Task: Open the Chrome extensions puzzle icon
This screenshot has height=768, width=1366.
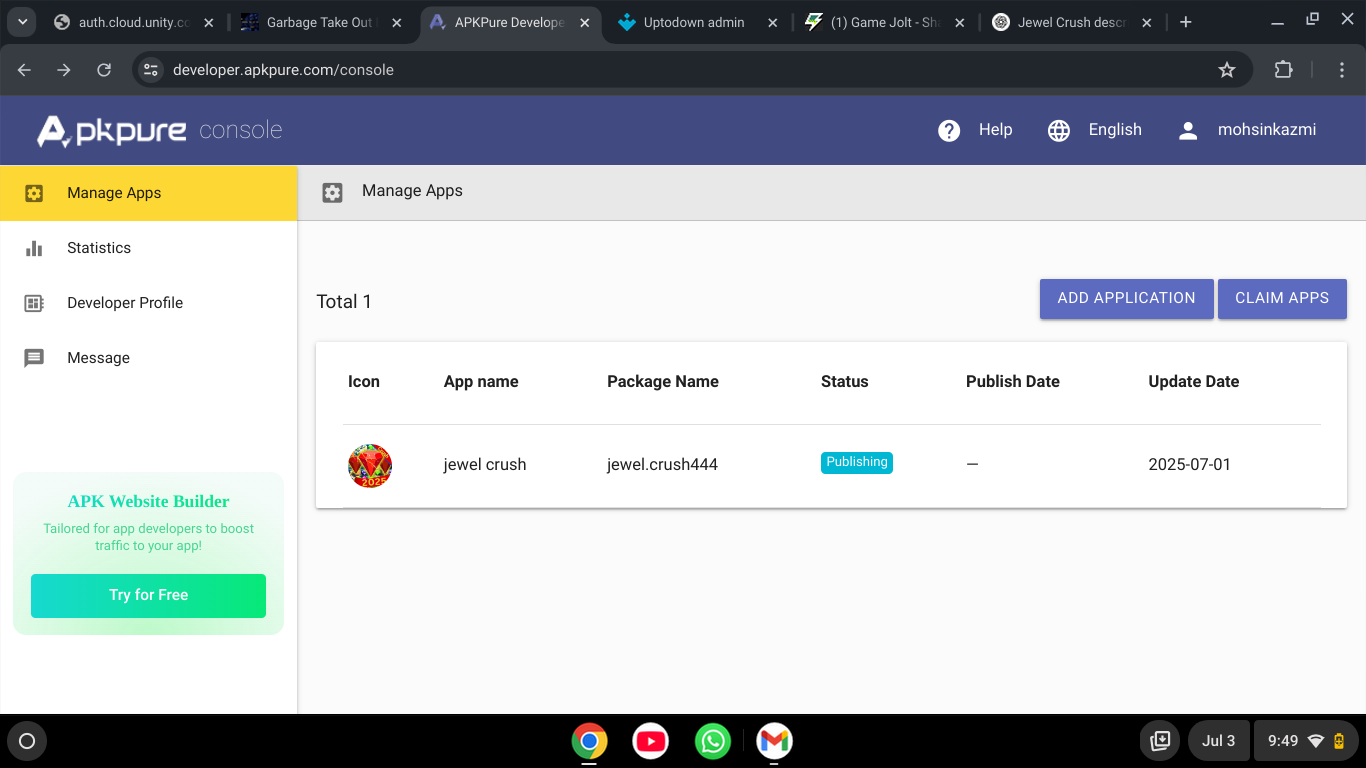Action: 1283,70
